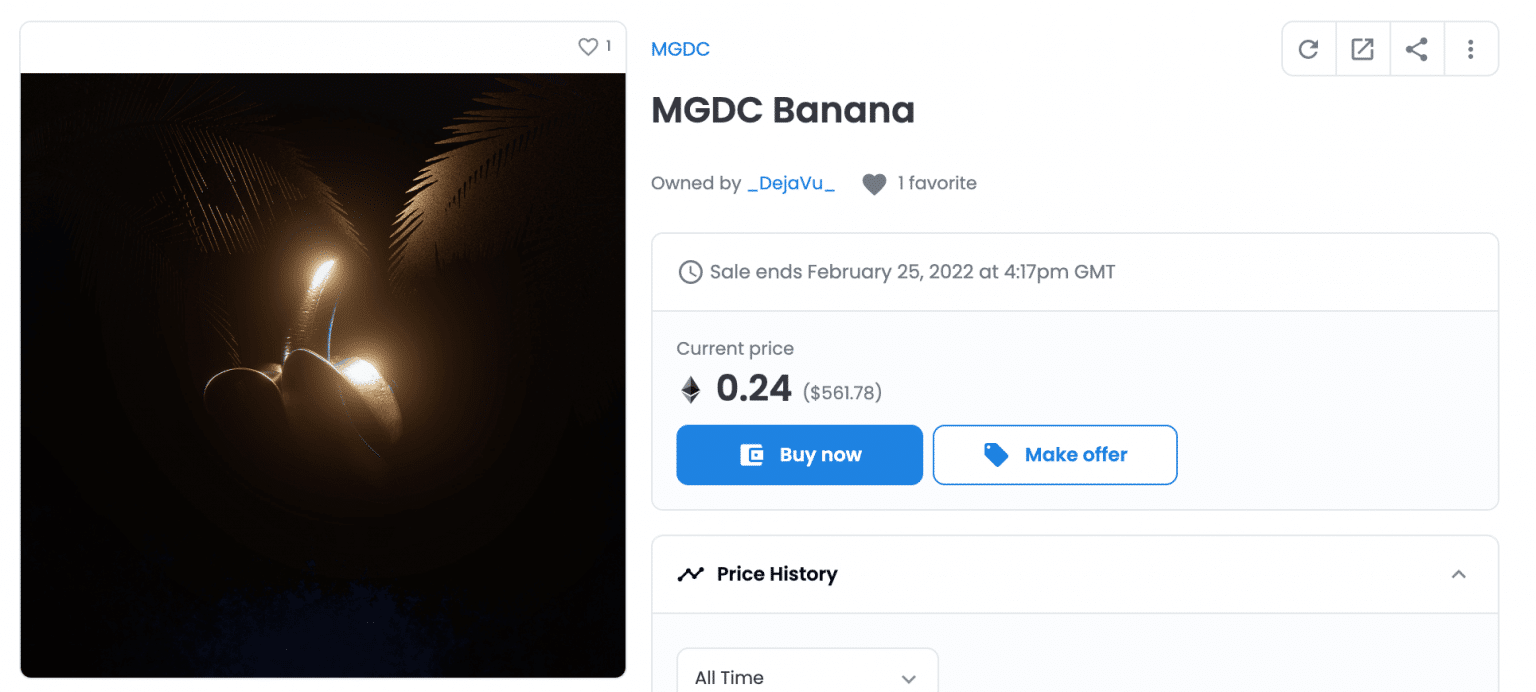Collapse the Price History section chevron
Screen dimensions: 1536x692
tap(1458, 574)
